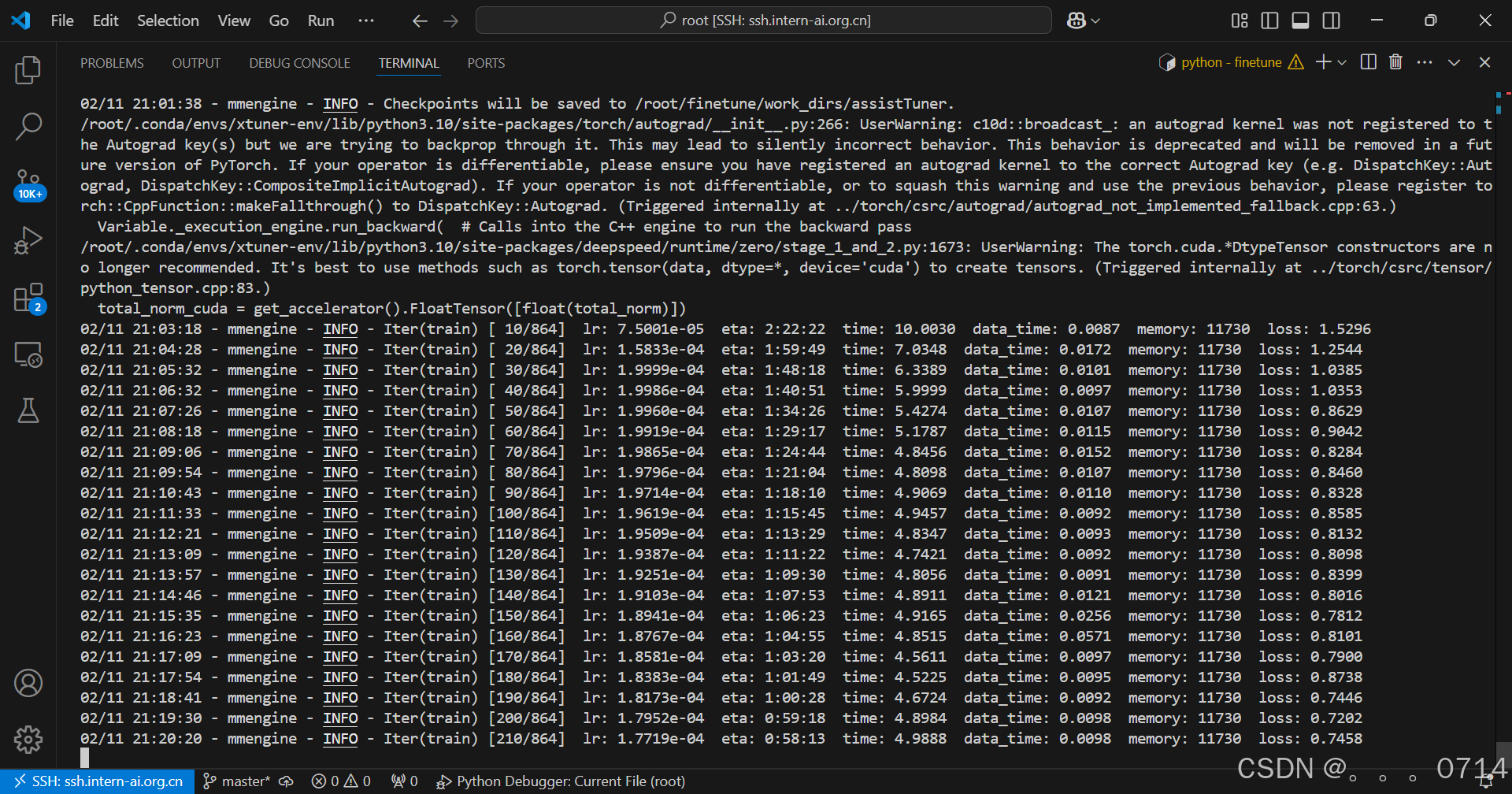The width and height of the screenshot is (1512, 794).
Task: Open the Extensions view with badge 2
Action: coord(28,298)
